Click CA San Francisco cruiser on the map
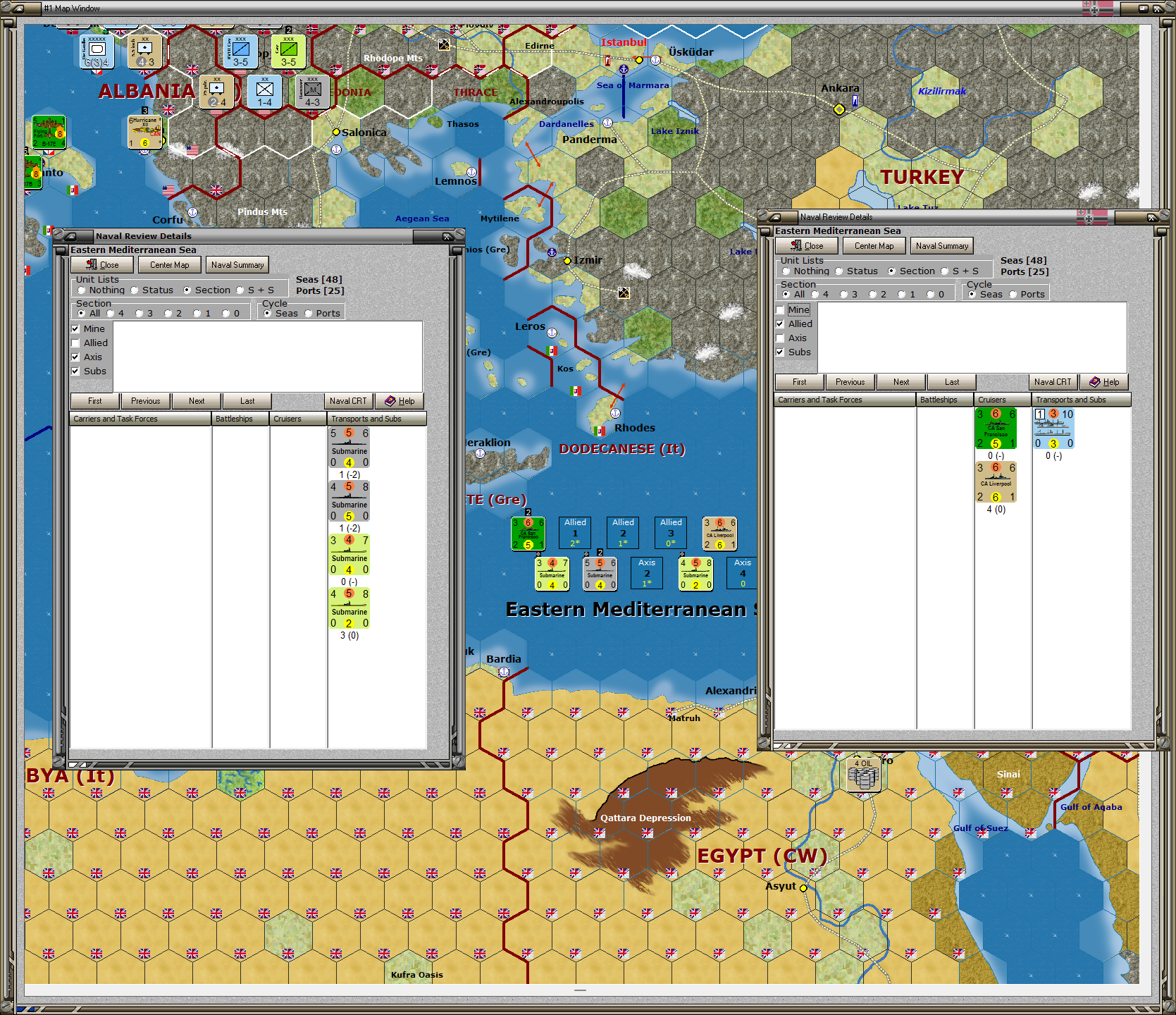 pos(528,534)
